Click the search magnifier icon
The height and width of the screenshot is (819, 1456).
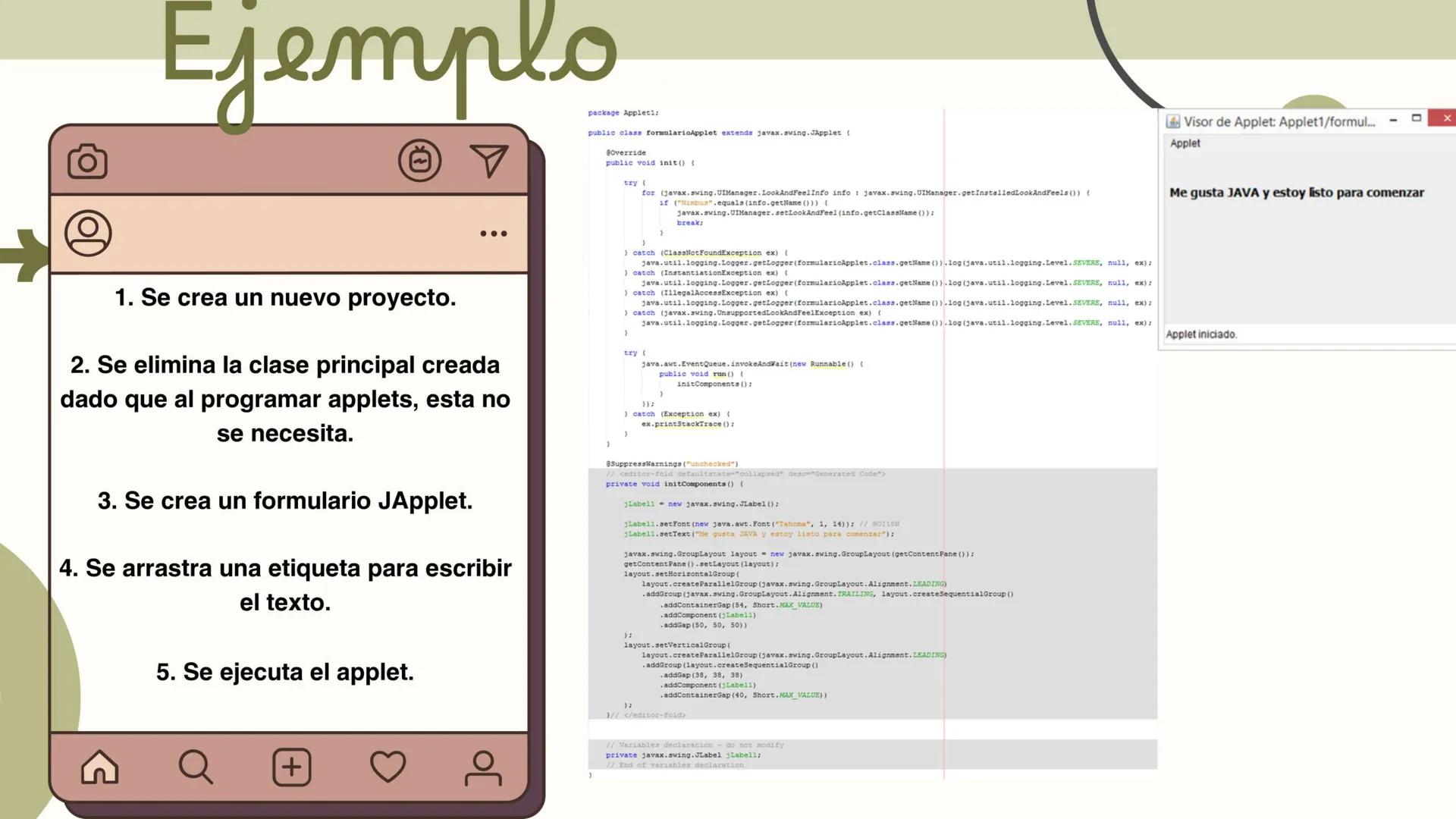coord(196,768)
